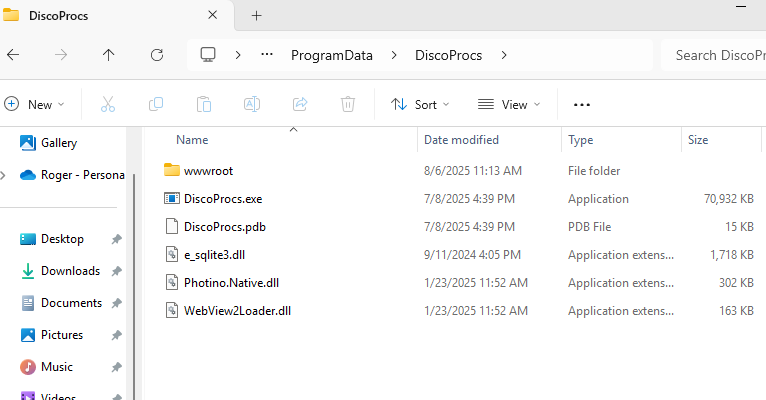Refresh the current folder view
Screen dimensions: 766x400
[156, 55]
